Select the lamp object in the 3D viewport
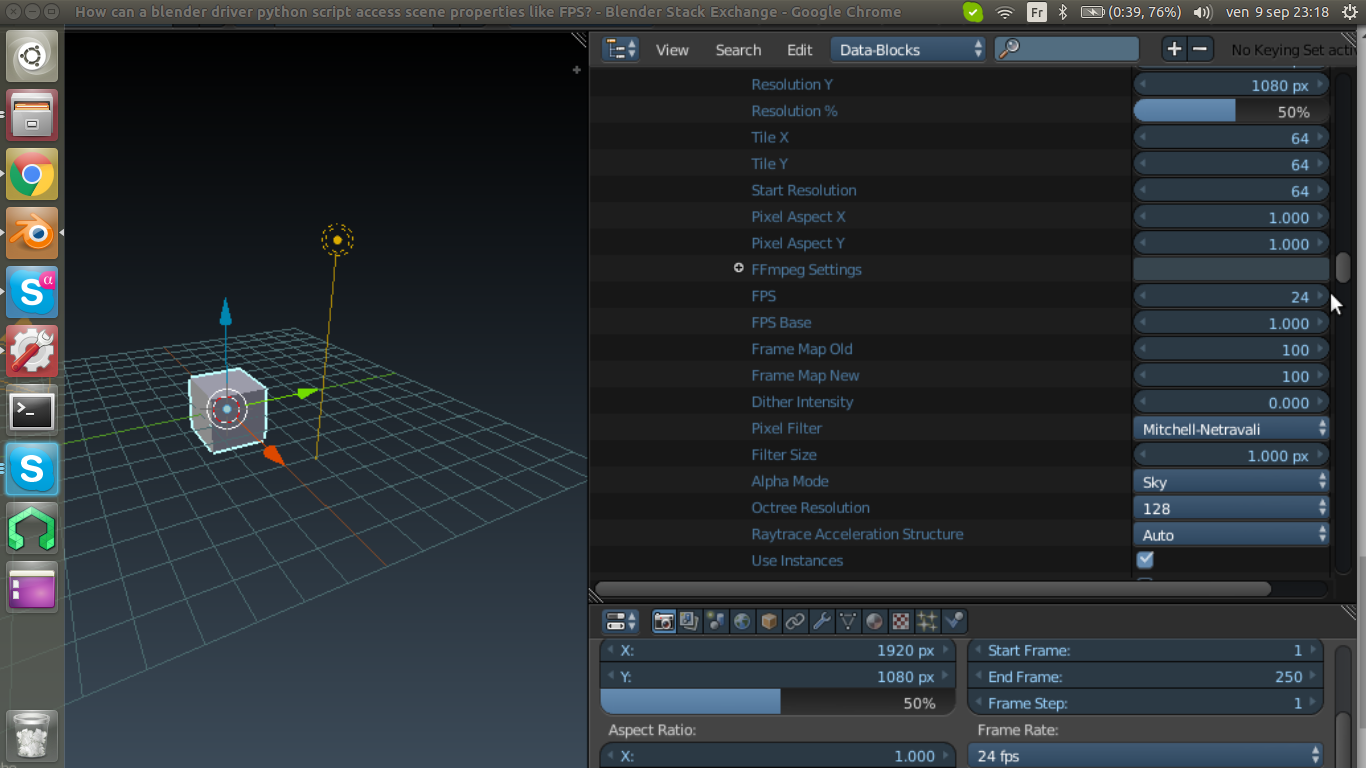Image resolution: width=1366 pixels, height=768 pixels. pos(338,240)
